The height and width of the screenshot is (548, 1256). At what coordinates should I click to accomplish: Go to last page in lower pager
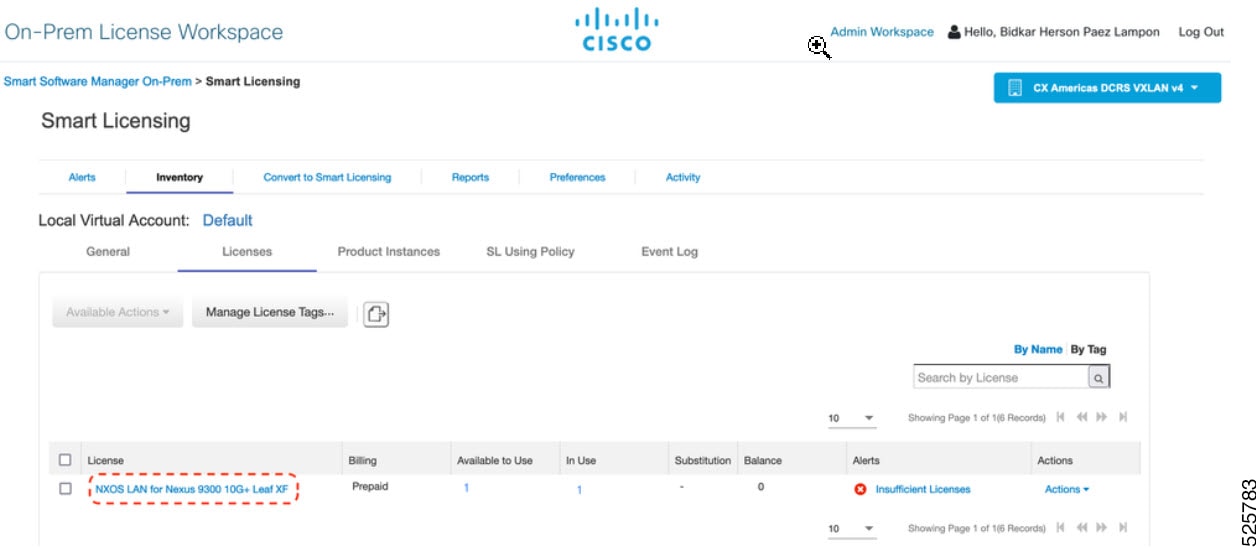pyautogui.click(x=1123, y=528)
